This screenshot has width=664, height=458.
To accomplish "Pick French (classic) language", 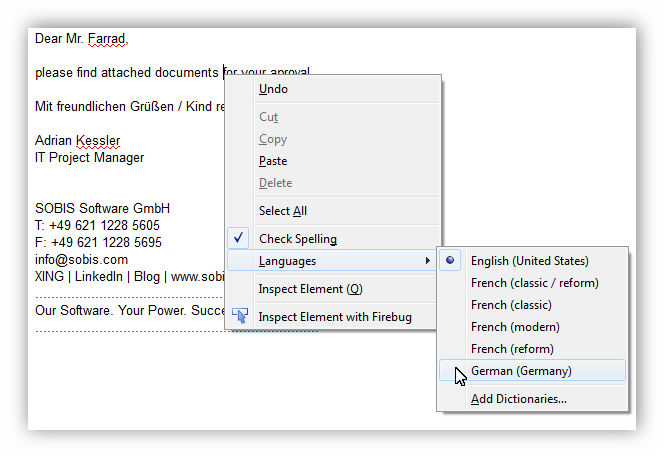I will click(x=532, y=305).
